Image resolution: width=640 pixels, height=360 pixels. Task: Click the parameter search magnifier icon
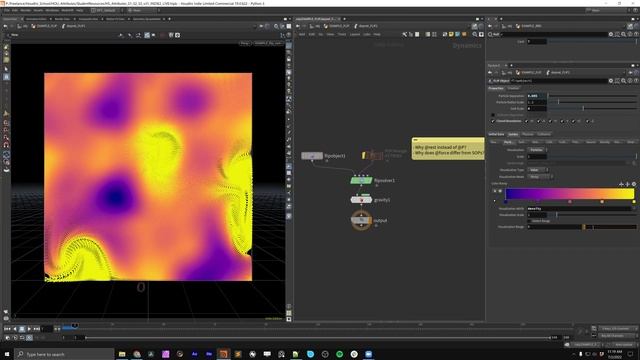point(623,81)
